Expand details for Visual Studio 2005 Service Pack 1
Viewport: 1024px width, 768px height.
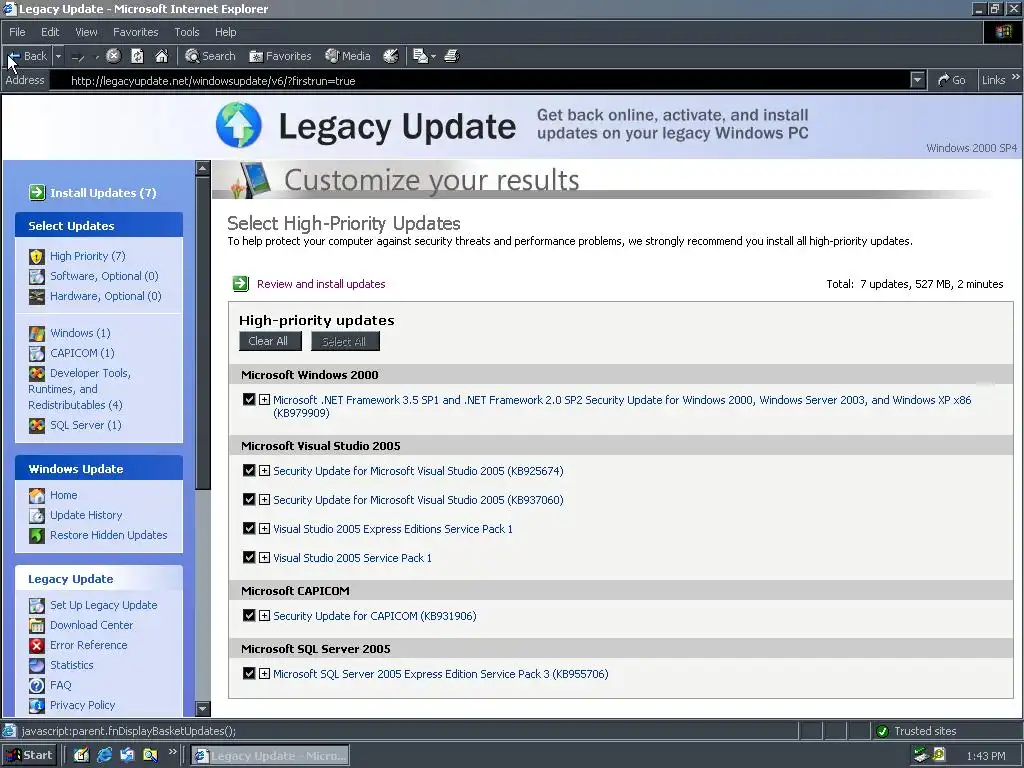264,557
